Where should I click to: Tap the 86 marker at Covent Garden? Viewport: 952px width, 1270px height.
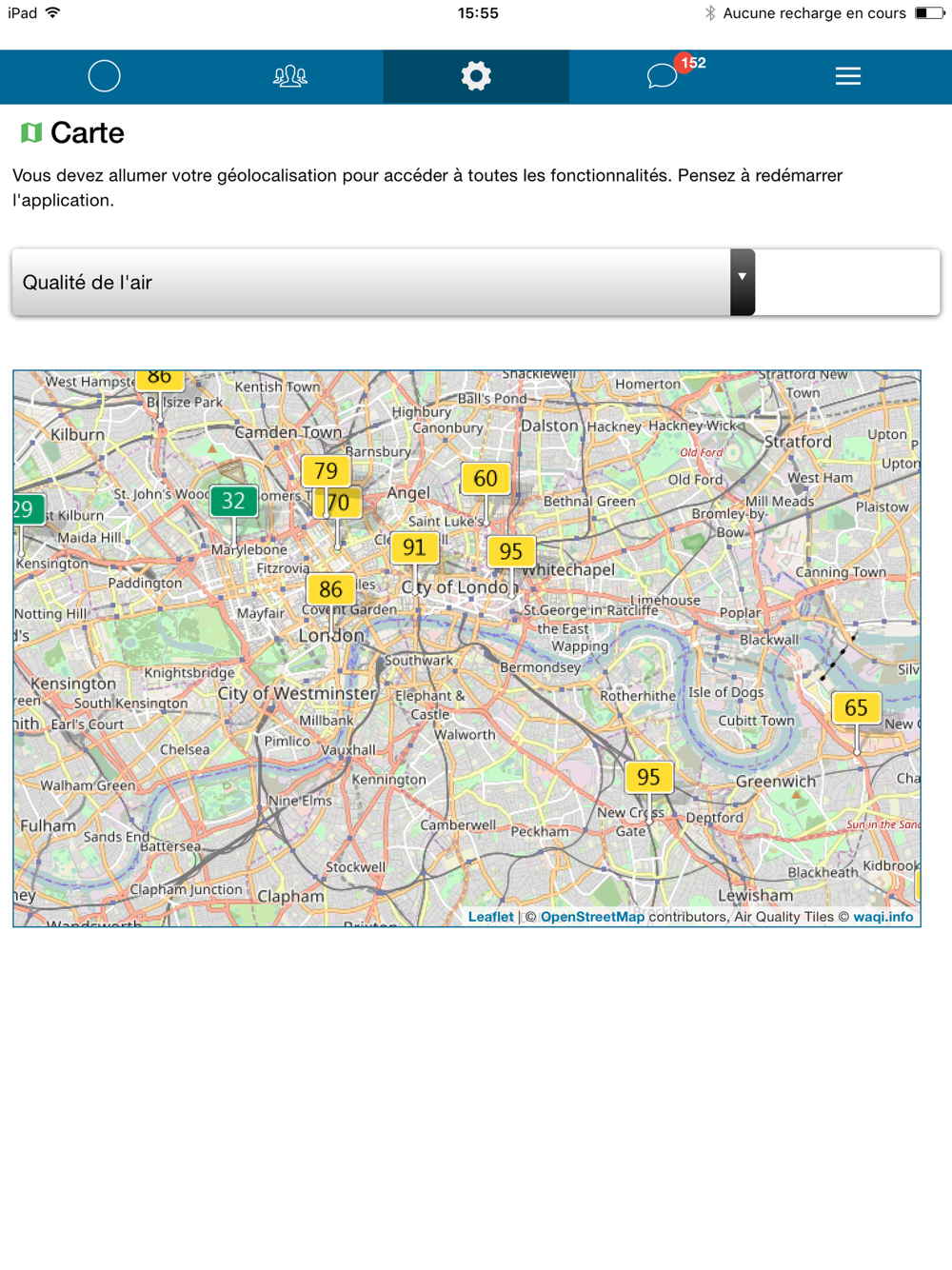(330, 589)
